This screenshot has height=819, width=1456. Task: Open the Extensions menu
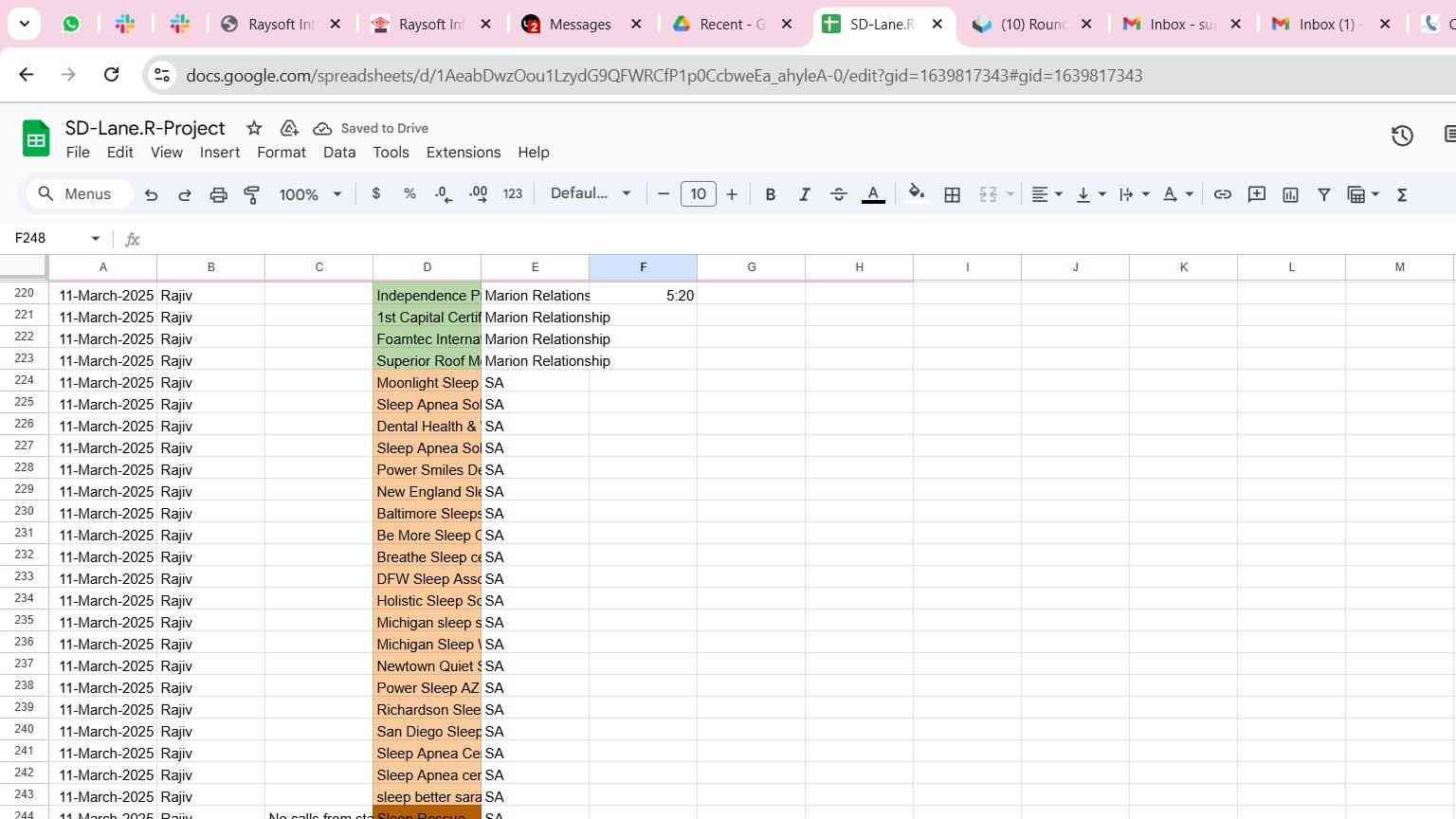pos(464,153)
